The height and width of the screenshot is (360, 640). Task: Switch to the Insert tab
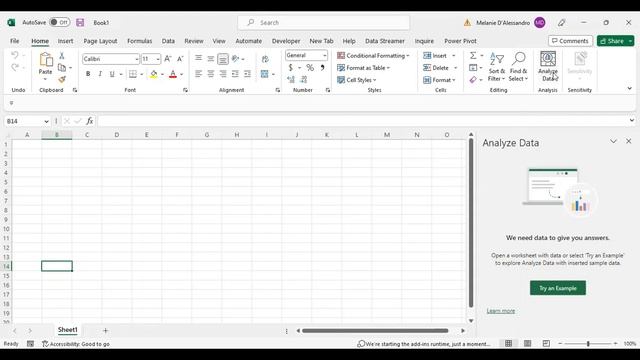click(x=65, y=41)
